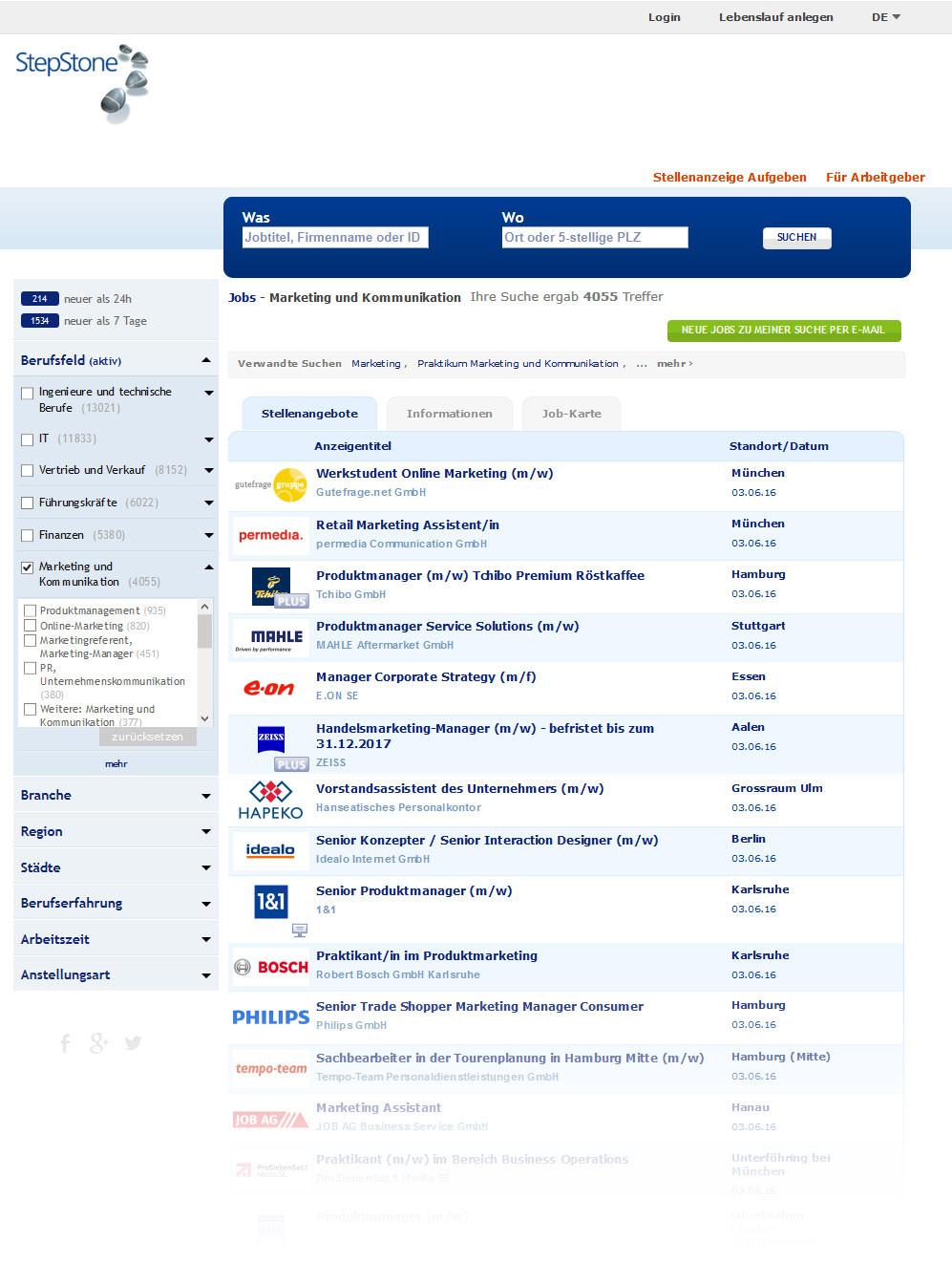Click the monitor icon under 1&1 logo
The height and width of the screenshot is (1284, 952).
(x=300, y=931)
